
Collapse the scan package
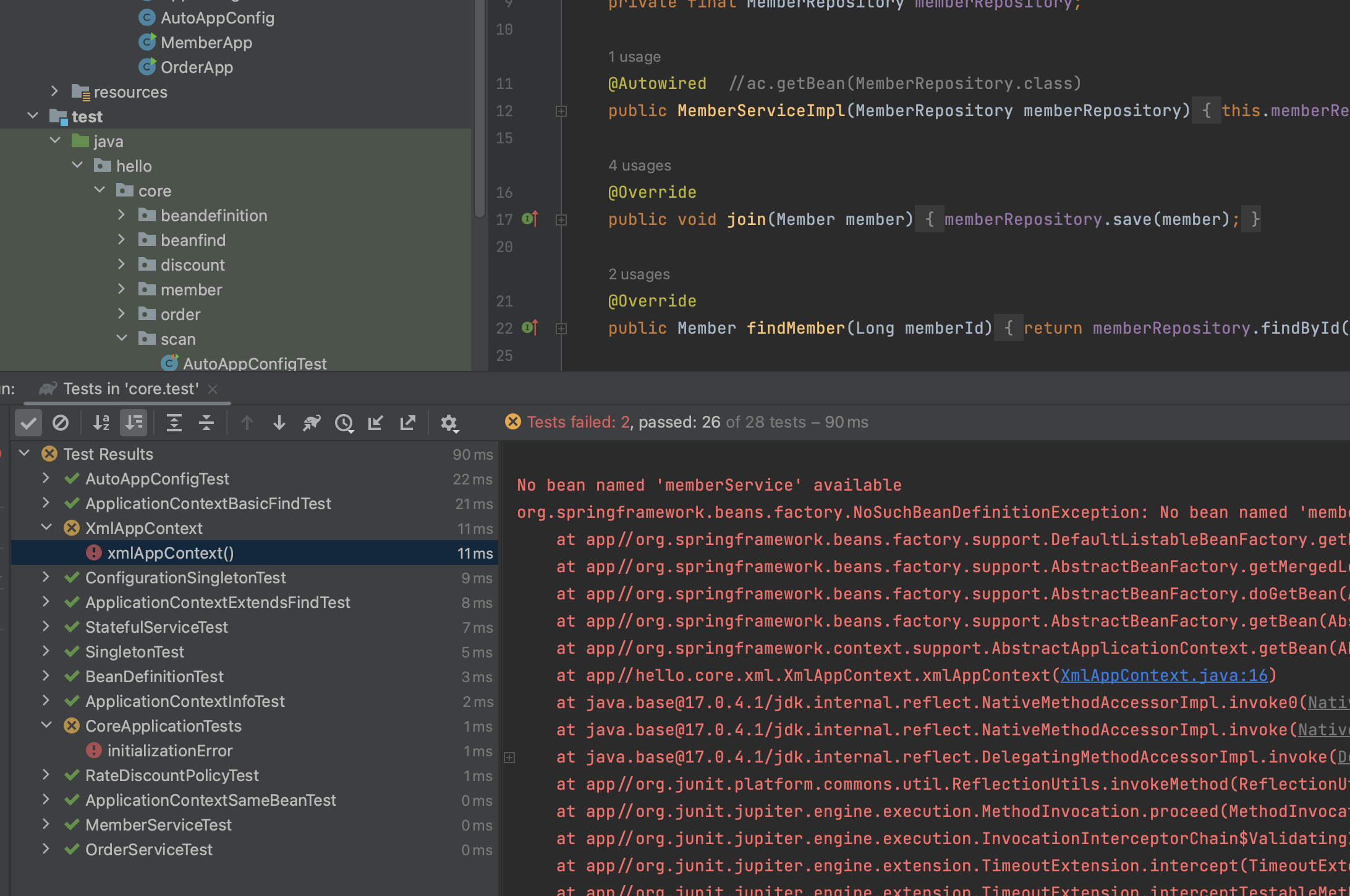coord(121,338)
